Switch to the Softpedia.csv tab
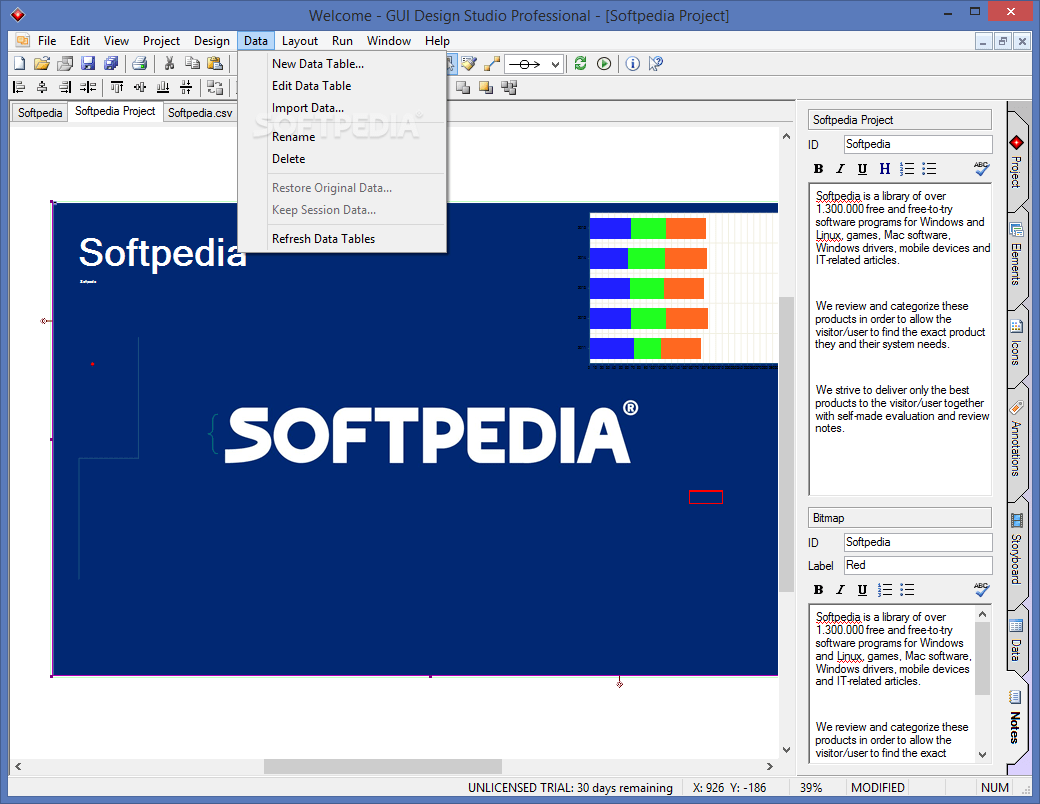1040x804 pixels. [200, 113]
